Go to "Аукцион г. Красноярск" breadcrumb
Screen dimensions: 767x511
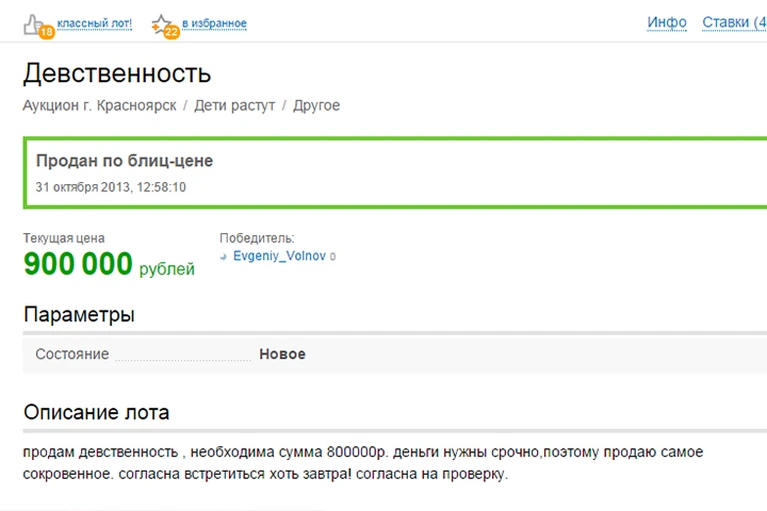tap(99, 105)
